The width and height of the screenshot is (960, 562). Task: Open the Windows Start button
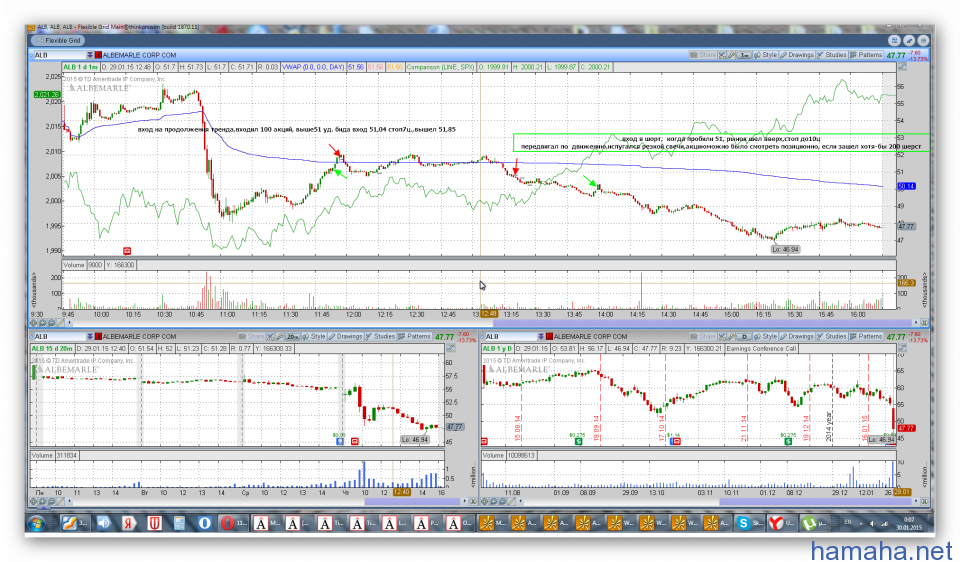click(x=37, y=523)
